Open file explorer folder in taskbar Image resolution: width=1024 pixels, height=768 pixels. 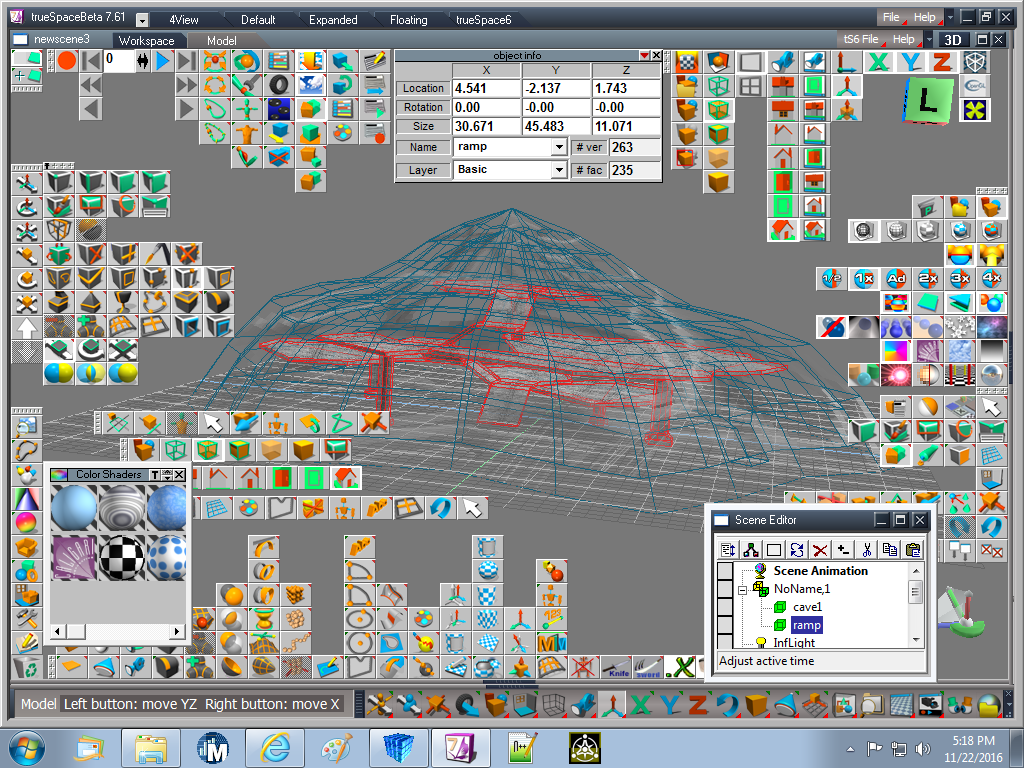point(150,748)
